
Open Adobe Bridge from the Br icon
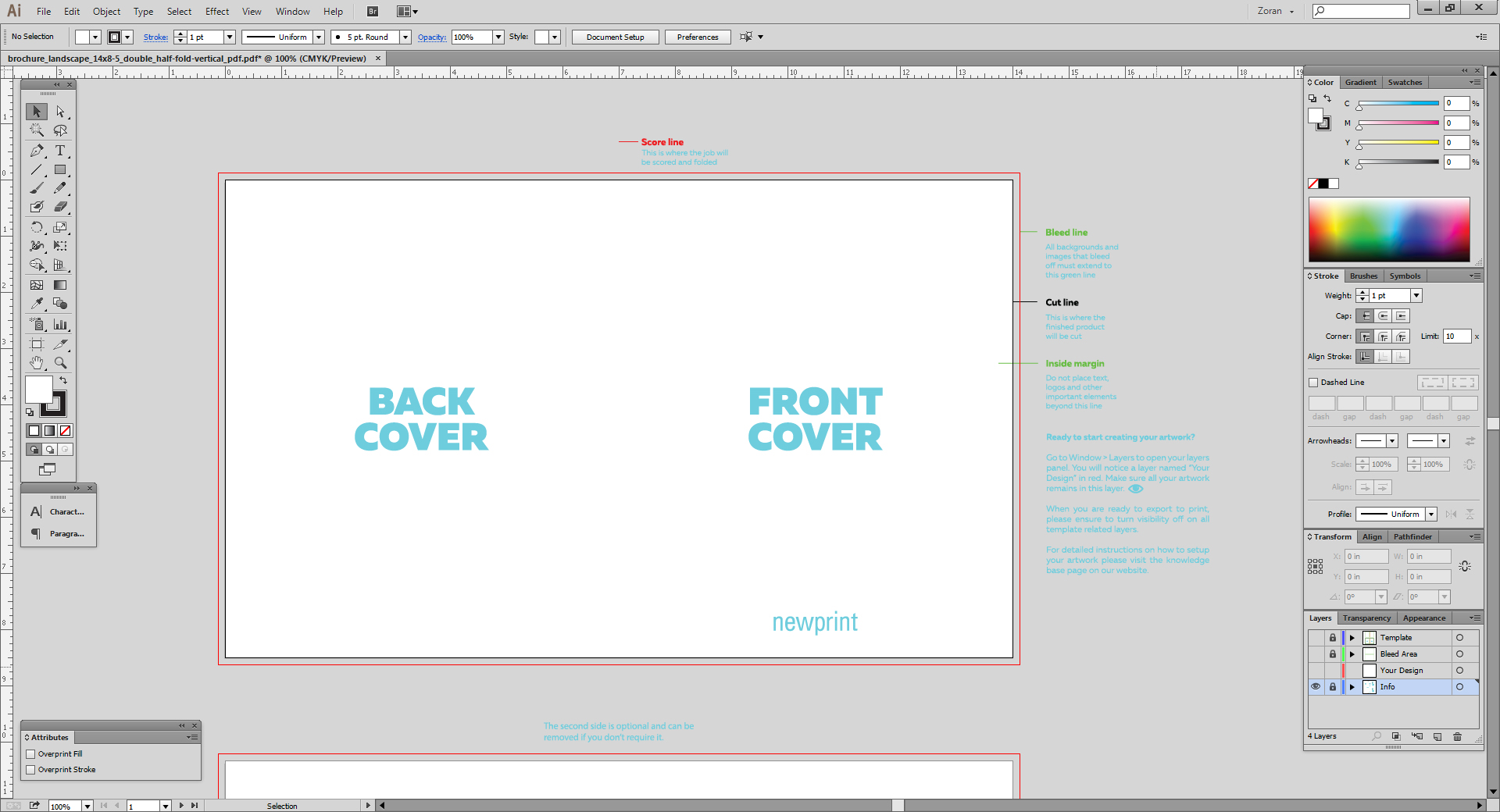[373, 11]
